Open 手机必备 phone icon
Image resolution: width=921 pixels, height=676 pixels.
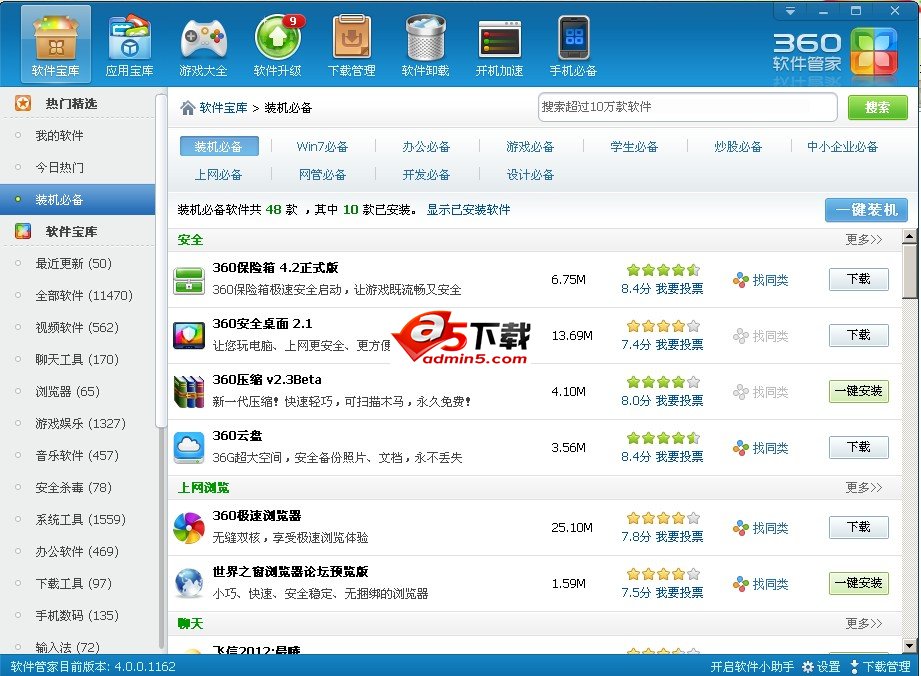pyautogui.click(x=573, y=45)
